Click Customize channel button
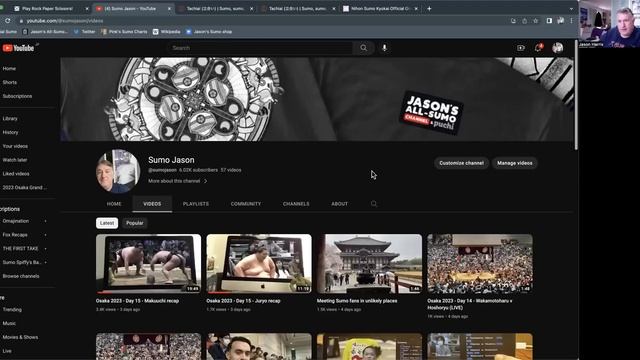This screenshot has height=360, width=640. coord(461,163)
